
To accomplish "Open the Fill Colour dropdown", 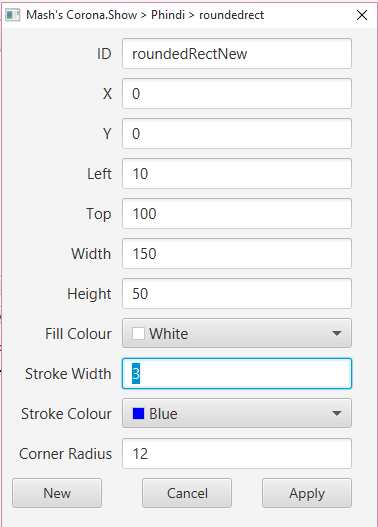I will 237,333.
